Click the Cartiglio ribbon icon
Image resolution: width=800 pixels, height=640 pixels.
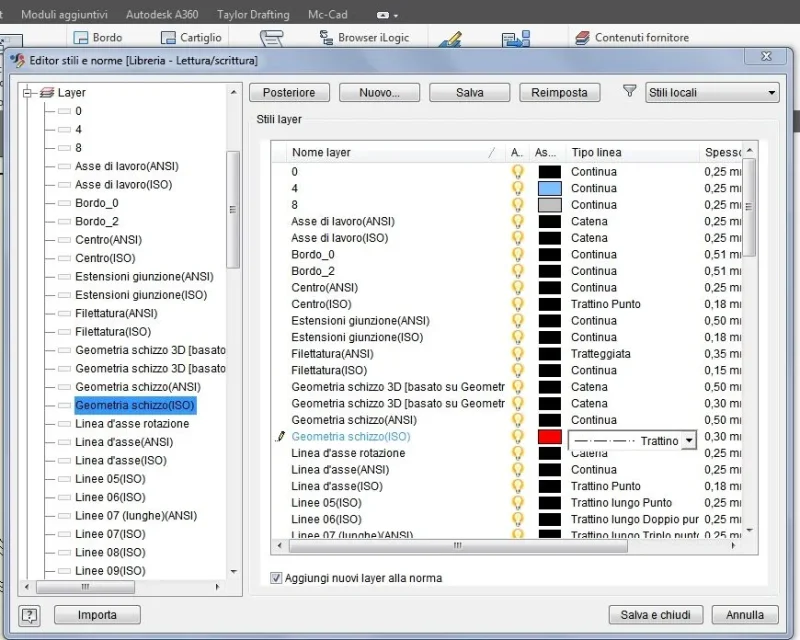pyautogui.click(x=168, y=38)
